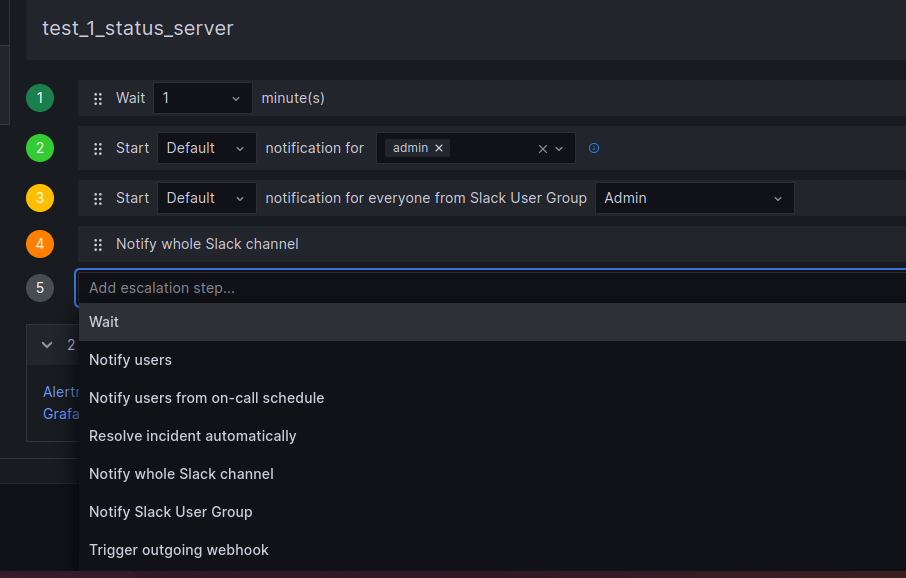
Task: Pick Notify whole Slack channel from the list
Action: (492, 474)
